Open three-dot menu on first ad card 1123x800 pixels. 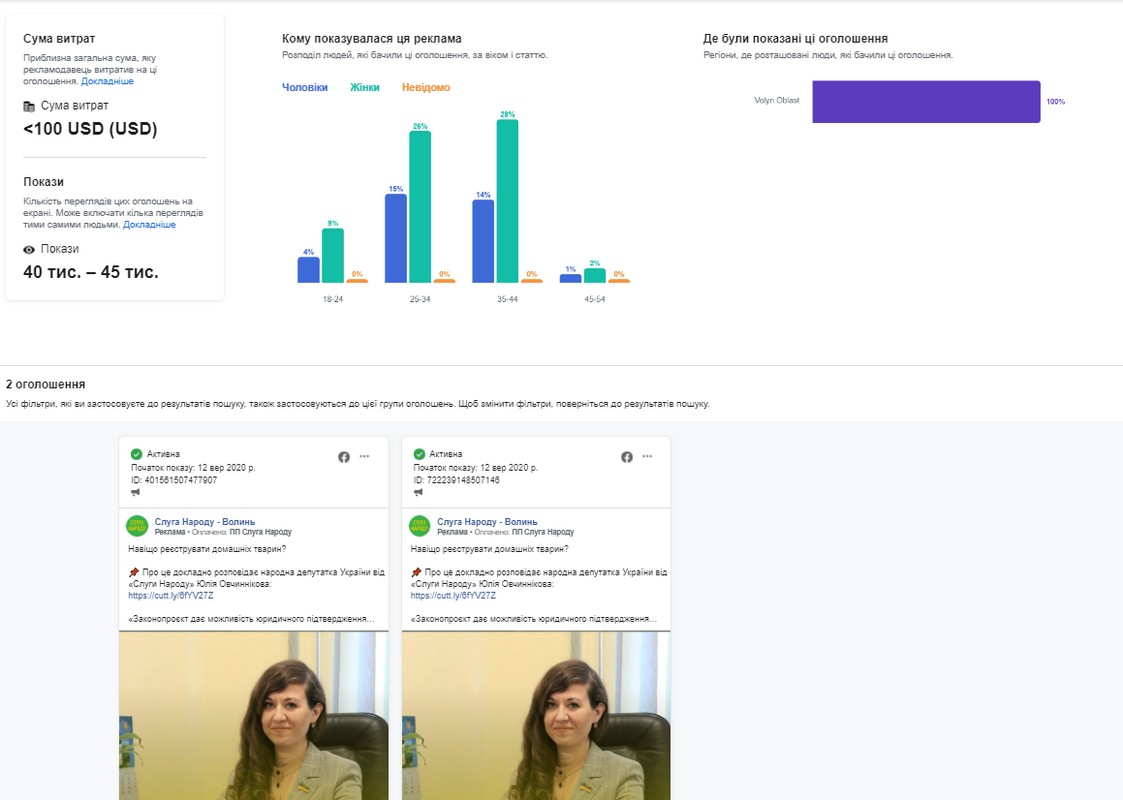[364, 457]
